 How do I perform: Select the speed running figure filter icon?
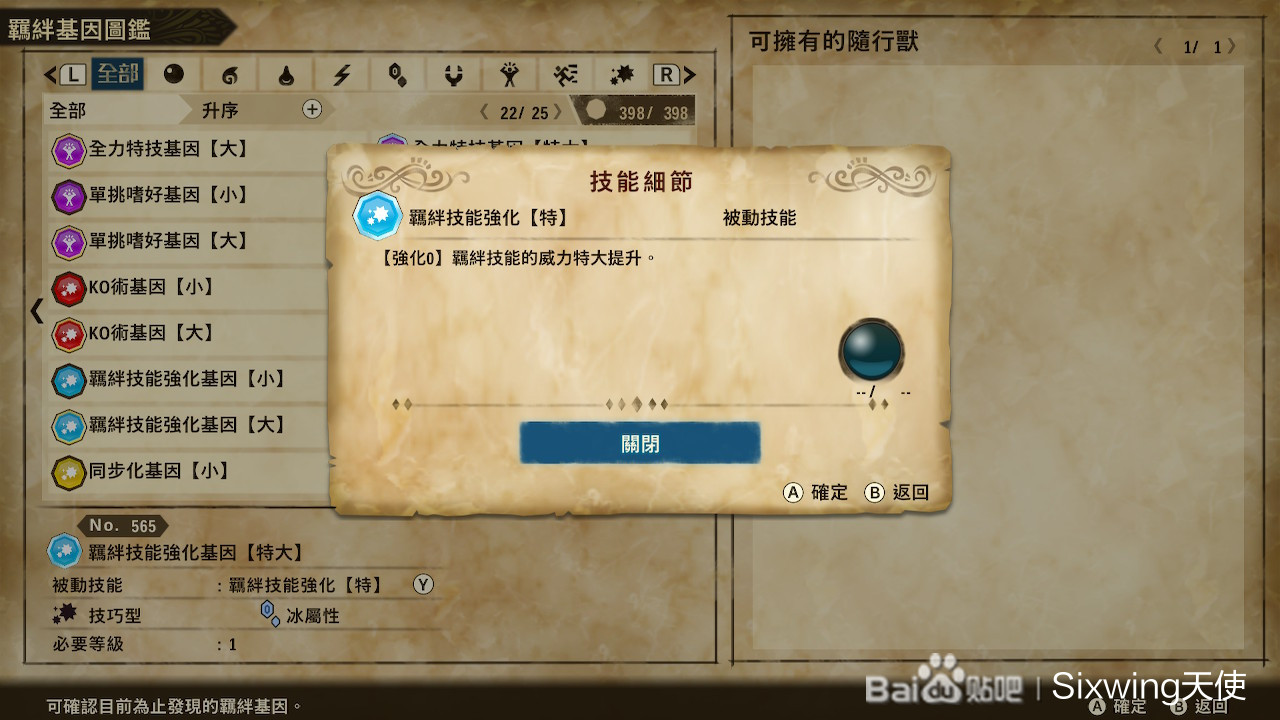pos(566,75)
